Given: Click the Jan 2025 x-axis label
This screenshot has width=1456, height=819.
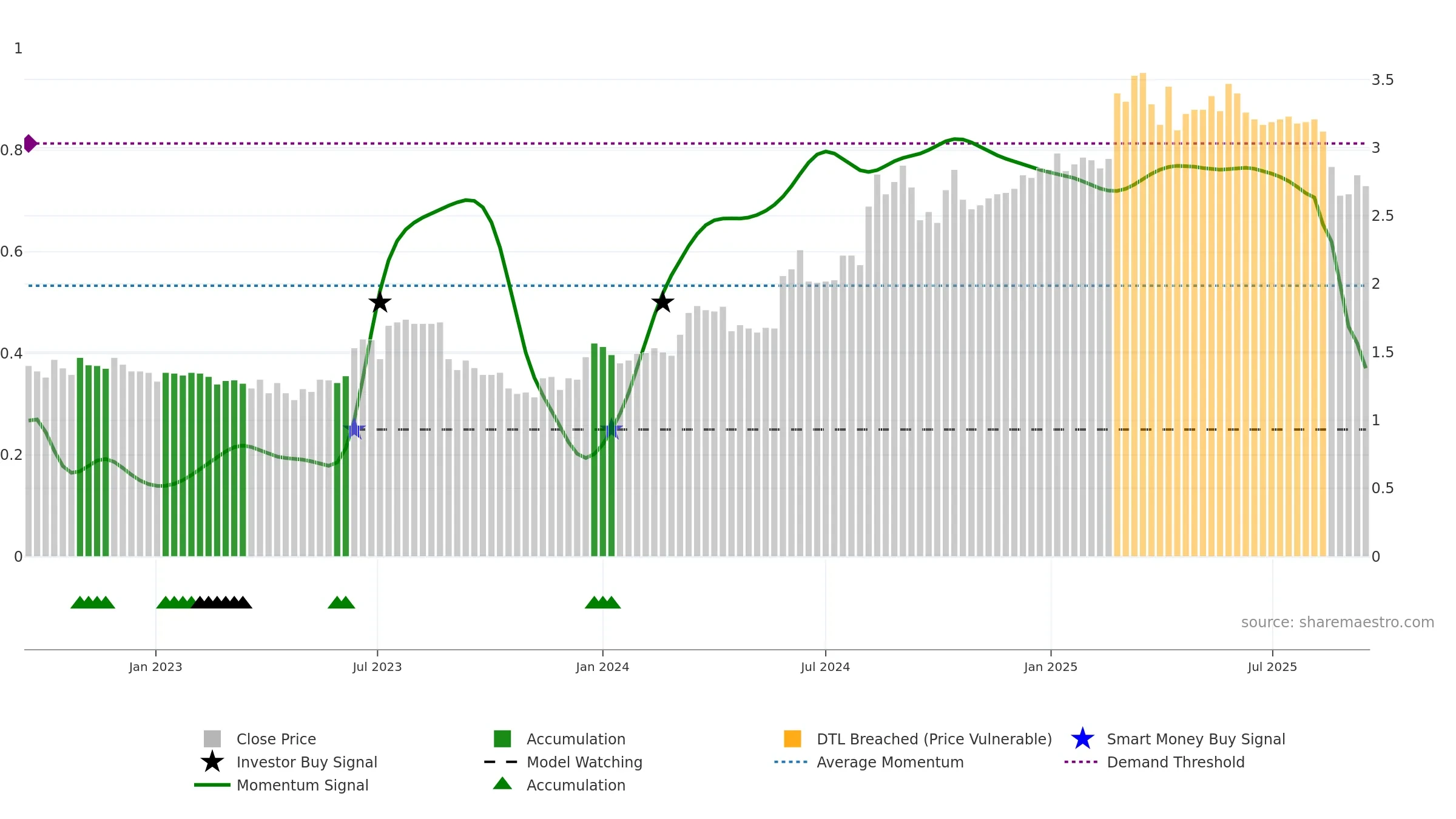Looking at the screenshot, I should [1051, 667].
